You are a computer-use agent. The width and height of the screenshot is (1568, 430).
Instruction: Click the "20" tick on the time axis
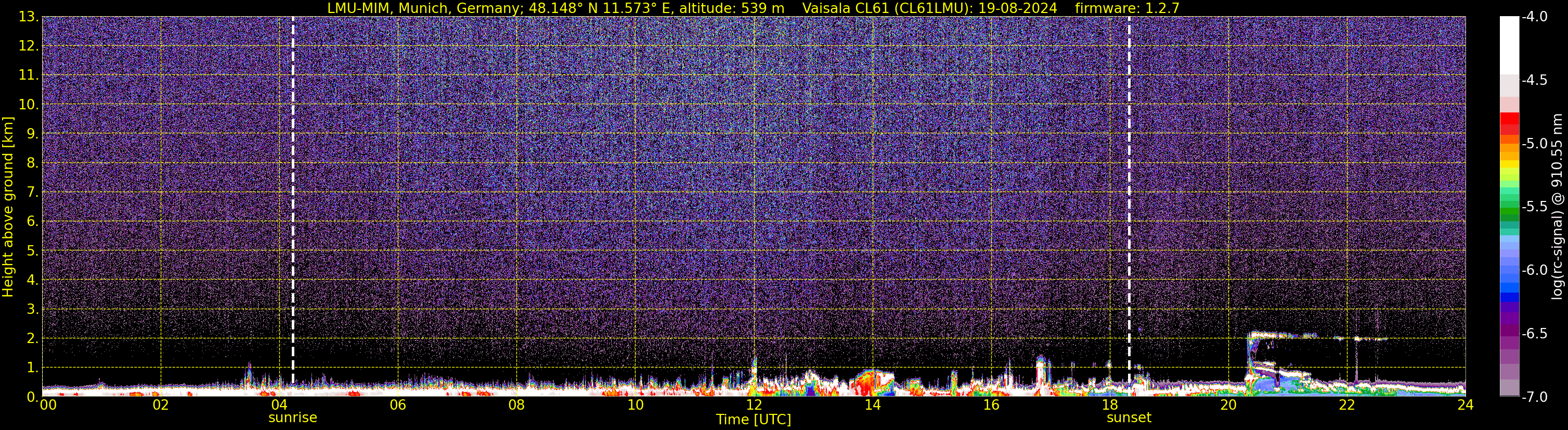[x=1228, y=405]
